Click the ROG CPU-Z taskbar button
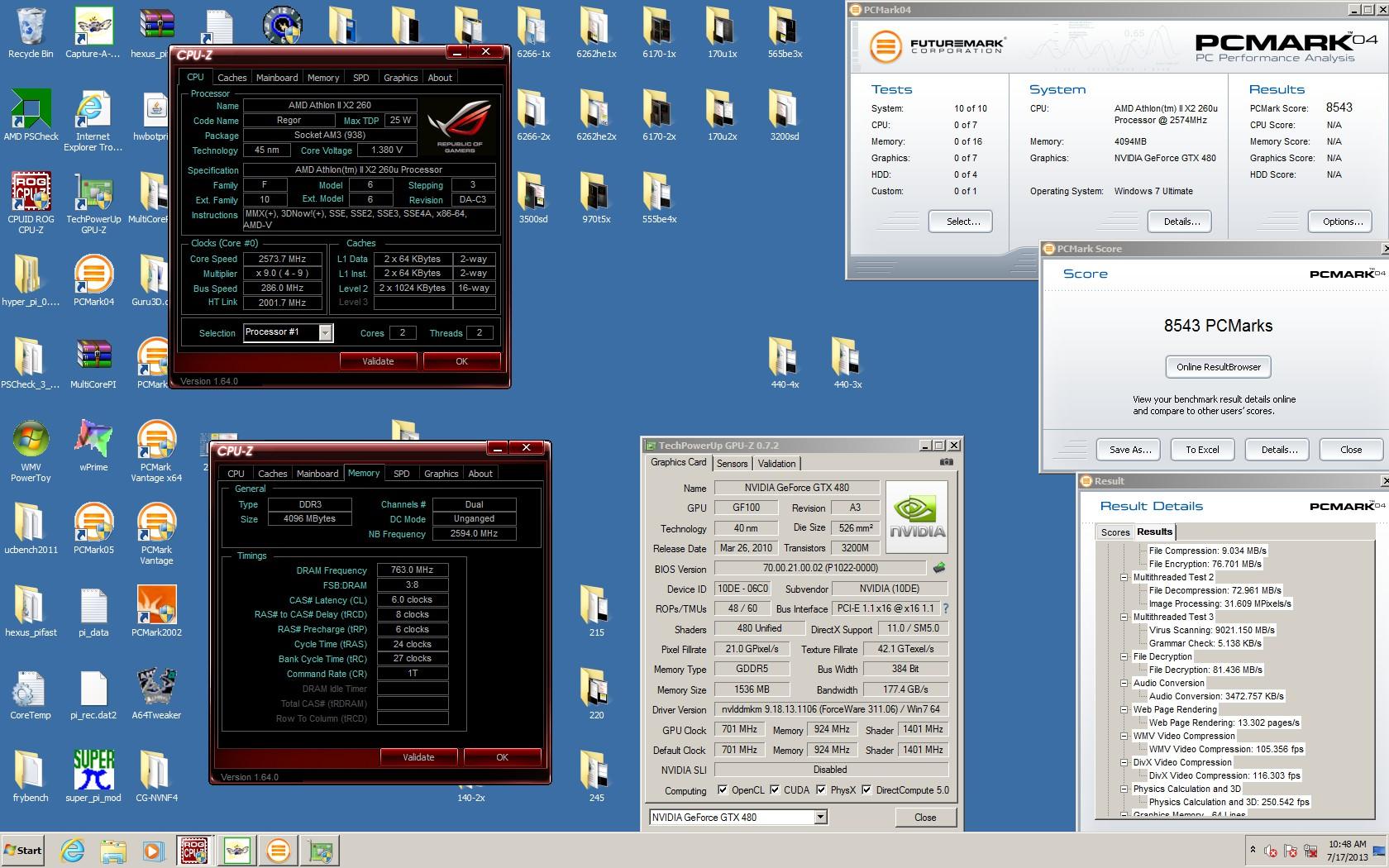 [x=194, y=850]
